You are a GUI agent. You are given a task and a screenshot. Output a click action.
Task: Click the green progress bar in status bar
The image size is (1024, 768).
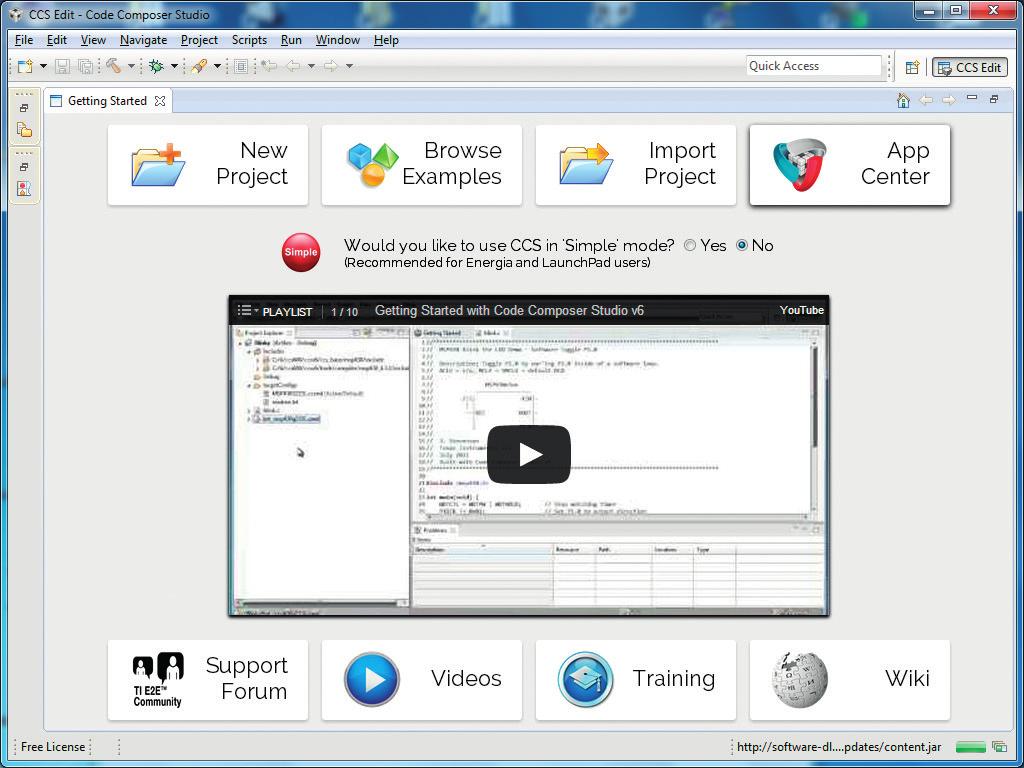coord(970,746)
